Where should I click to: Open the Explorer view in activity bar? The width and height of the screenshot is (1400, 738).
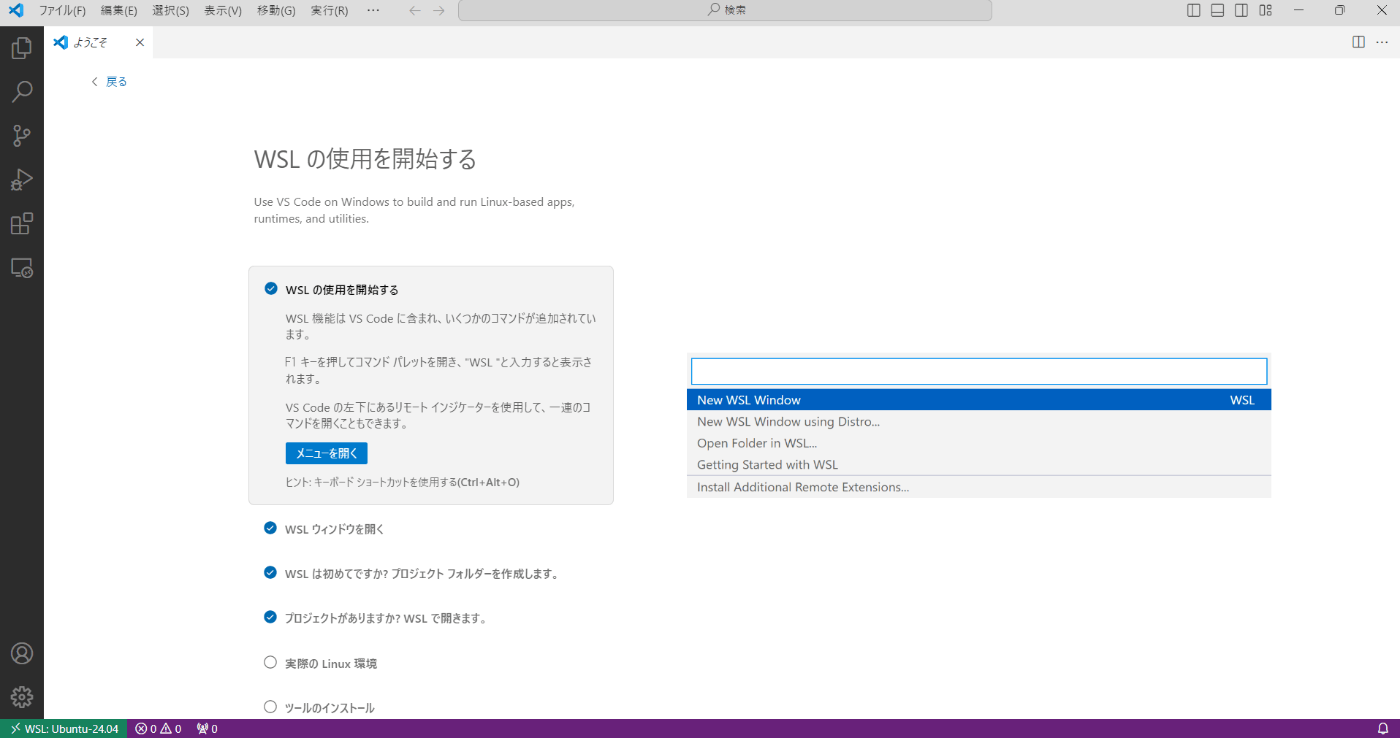21,47
